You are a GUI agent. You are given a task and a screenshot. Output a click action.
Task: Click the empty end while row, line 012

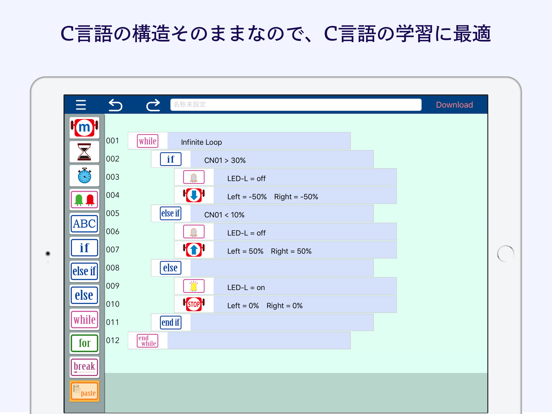pos(259,341)
